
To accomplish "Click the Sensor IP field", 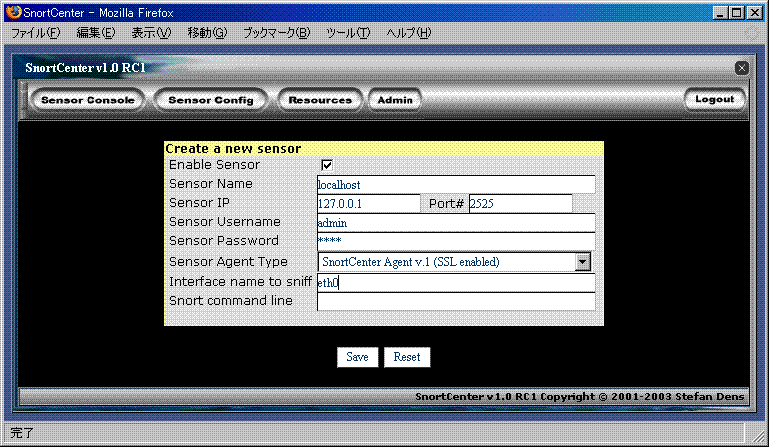I will coord(368,204).
